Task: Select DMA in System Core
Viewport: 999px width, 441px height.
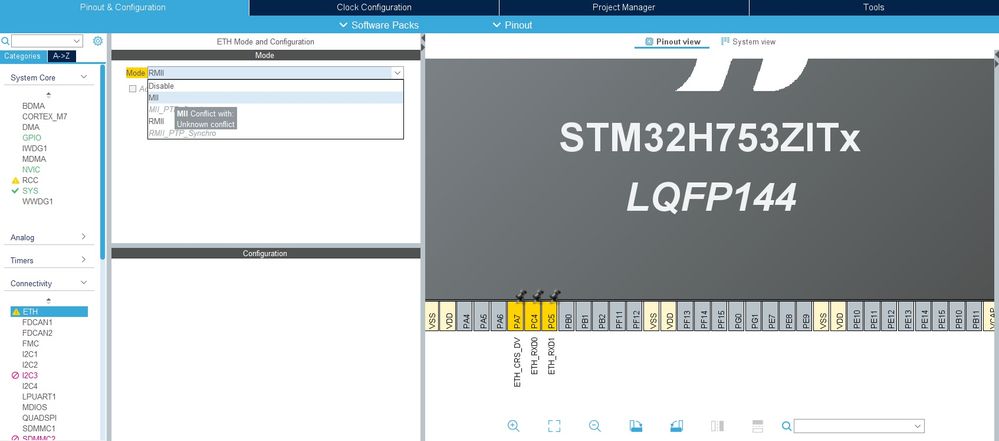Action: click(x=31, y=127)
